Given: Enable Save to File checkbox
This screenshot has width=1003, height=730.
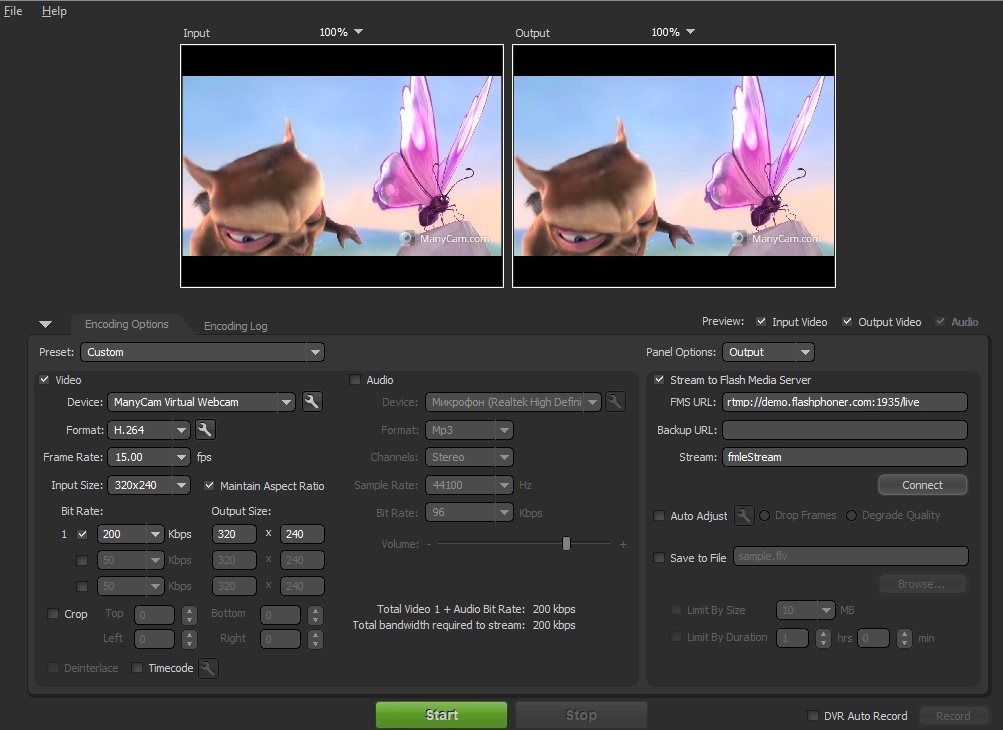Looking at the screenshot, I should coord(659,558).
